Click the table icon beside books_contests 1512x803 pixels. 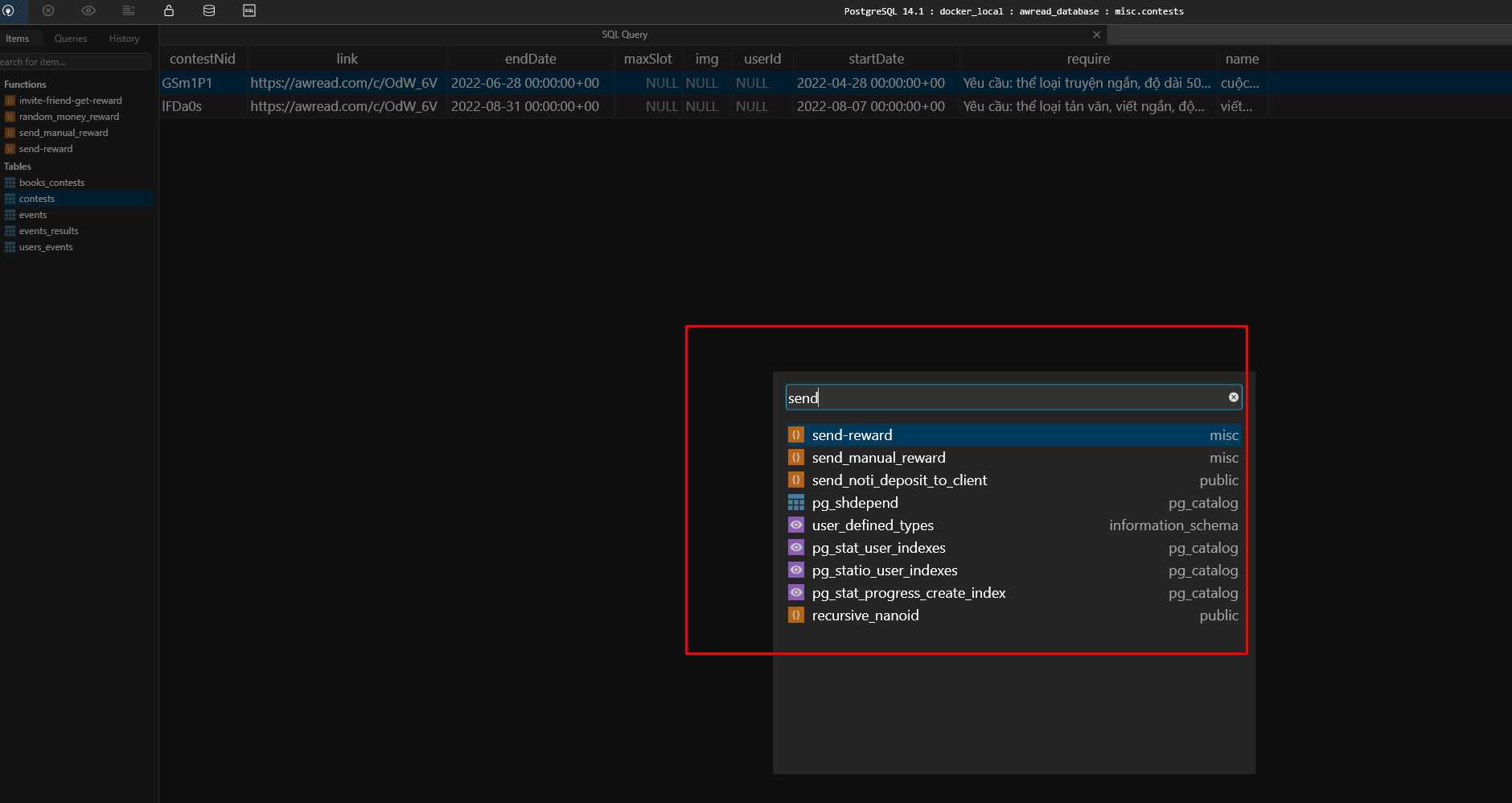[9, 183]
